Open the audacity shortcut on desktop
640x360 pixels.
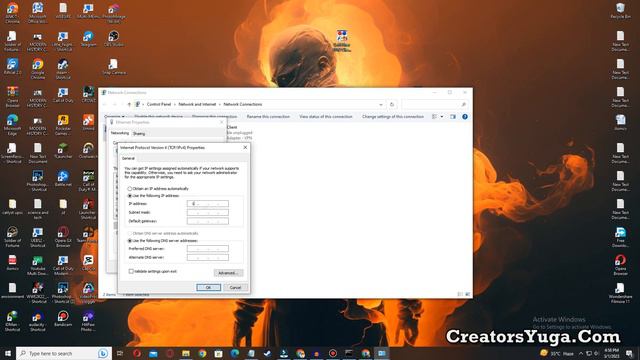click(38, 321)
